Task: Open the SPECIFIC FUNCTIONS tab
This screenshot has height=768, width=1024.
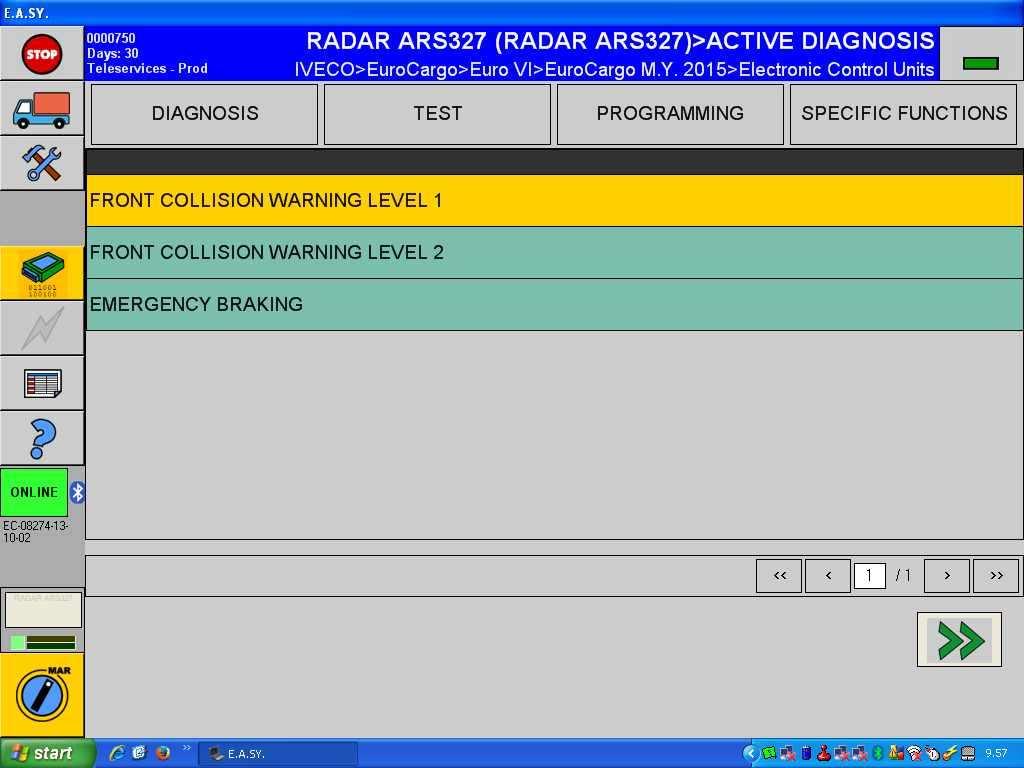Action: tap(904, 114)
